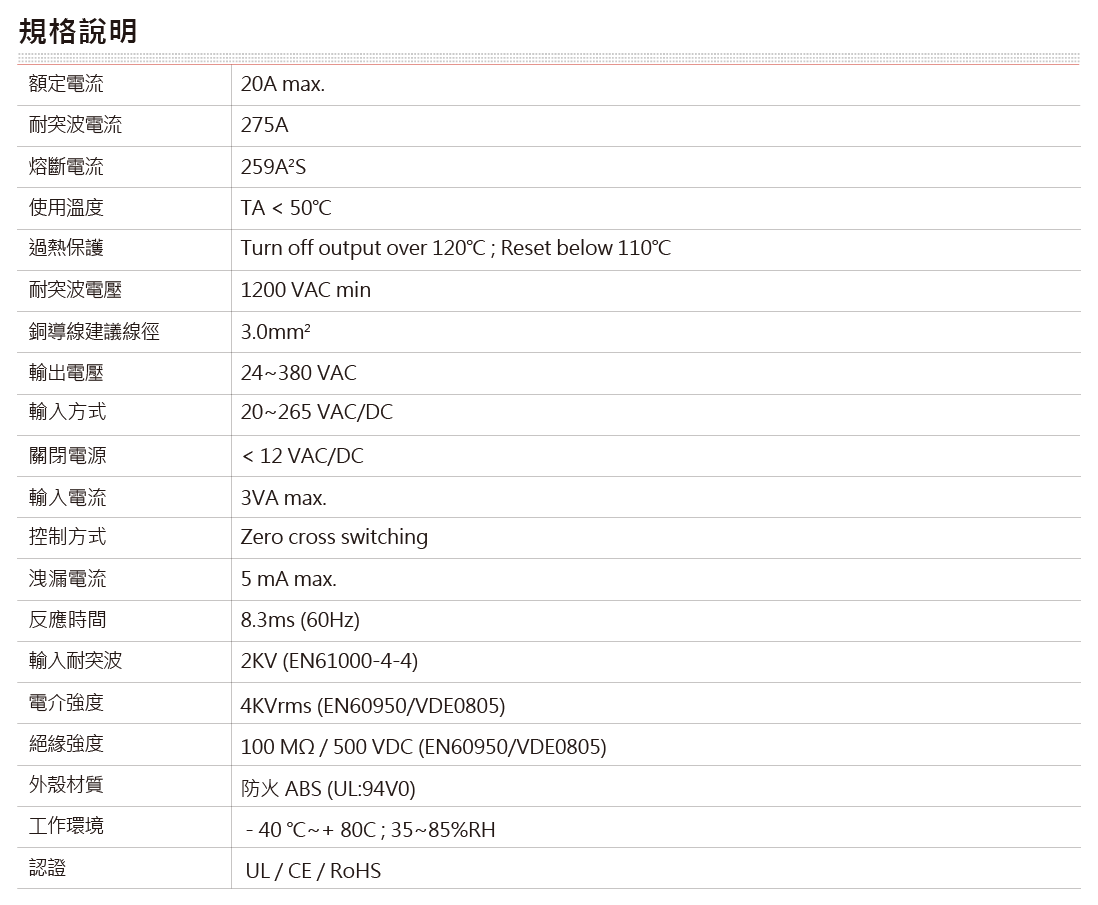Select the 275A surge current value
This screenshot has width=1098, height=905.
coord(264,126)
